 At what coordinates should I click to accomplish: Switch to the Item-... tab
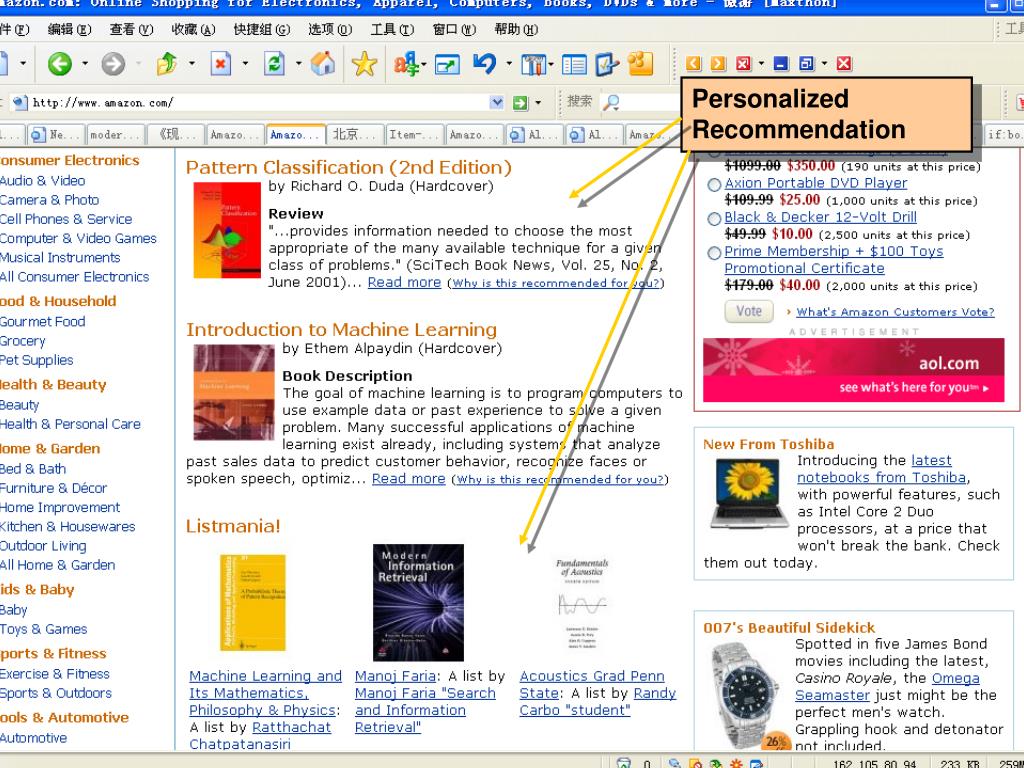point(414,135)
